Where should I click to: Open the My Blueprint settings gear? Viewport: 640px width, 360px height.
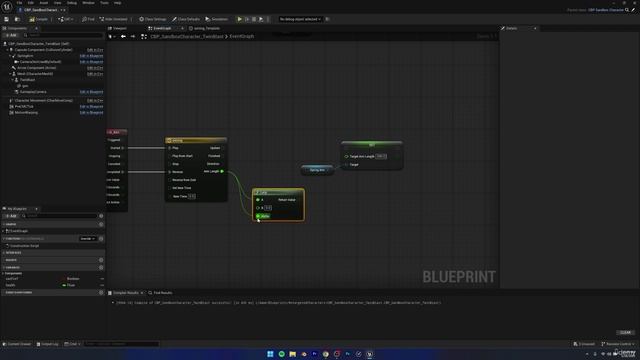click(101, 216)
